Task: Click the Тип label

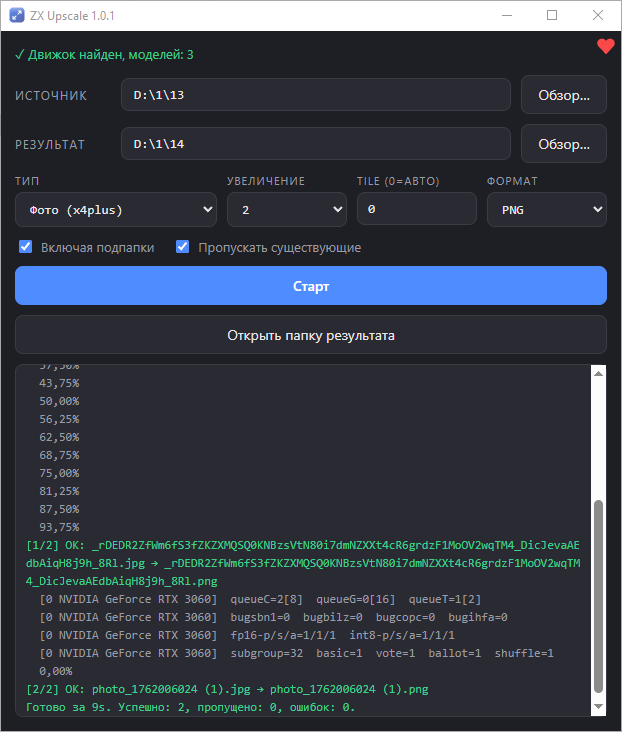Action: (27, 181)
